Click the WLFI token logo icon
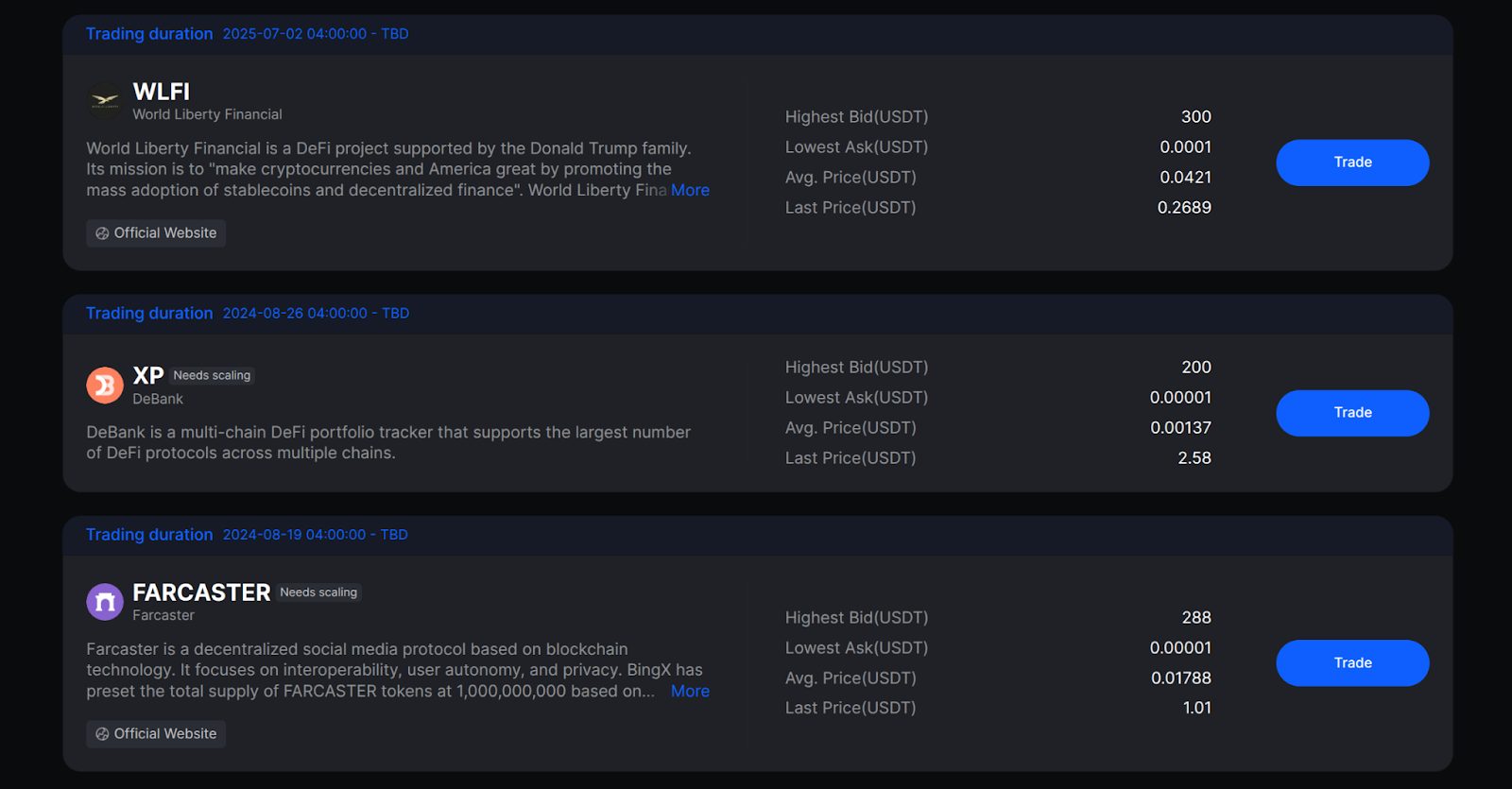The height and width of the screenshot is (789, 1512). pos(105,100)
